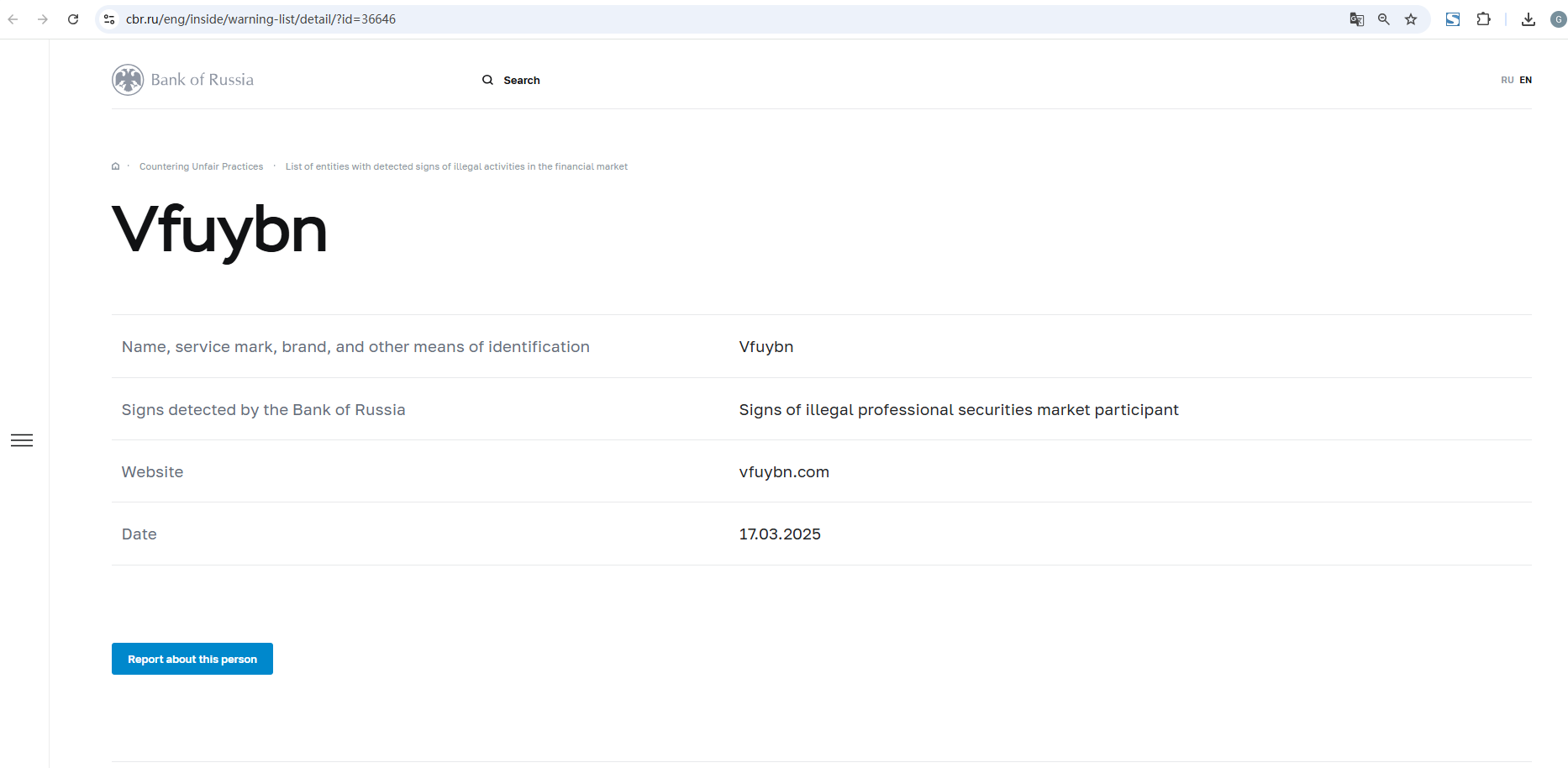Screen dimensions: 1568x768
Task: Click the Bank of Russia logo
Action: 183,80
